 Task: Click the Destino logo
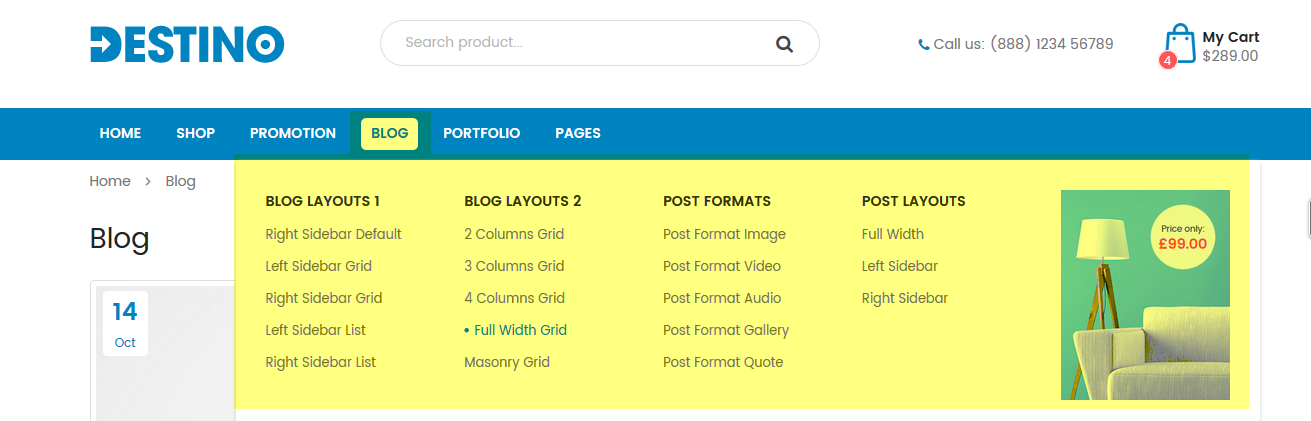point(187,44)
